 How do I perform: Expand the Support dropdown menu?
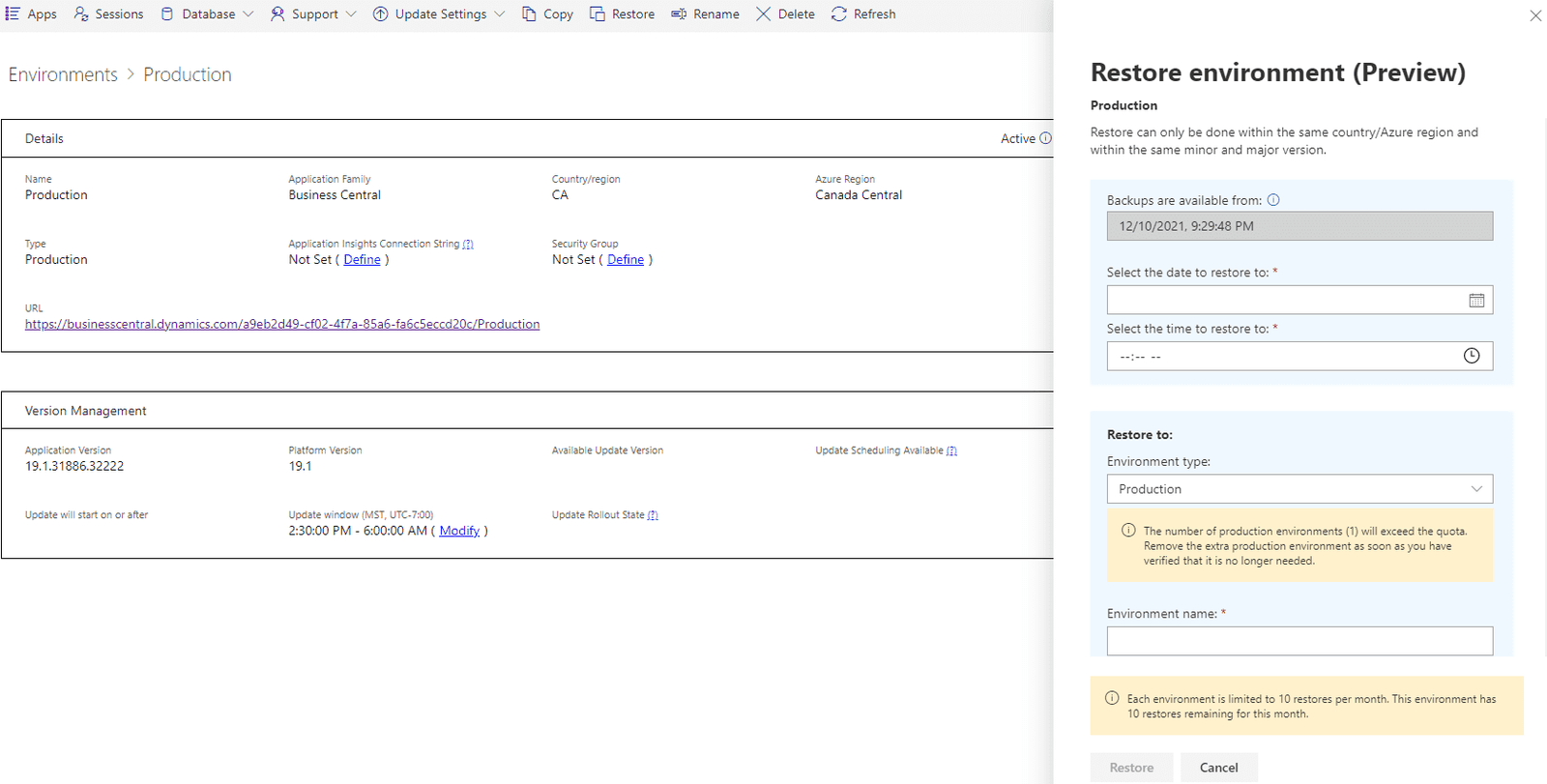point(313,15)
